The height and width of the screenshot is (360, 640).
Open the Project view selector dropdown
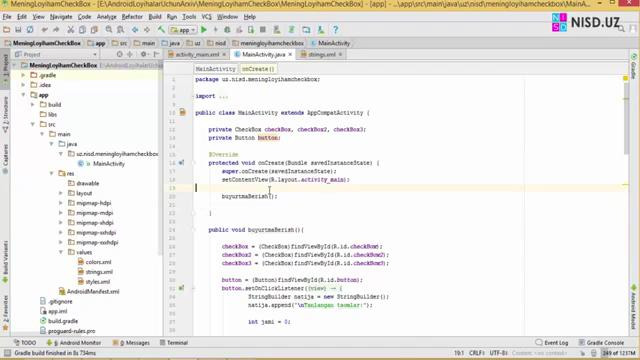pos(56,54)
